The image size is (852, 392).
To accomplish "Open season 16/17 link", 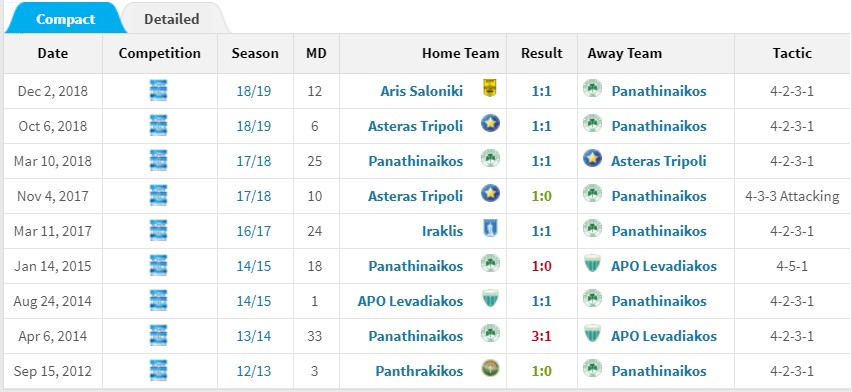I will pos(254,231).
